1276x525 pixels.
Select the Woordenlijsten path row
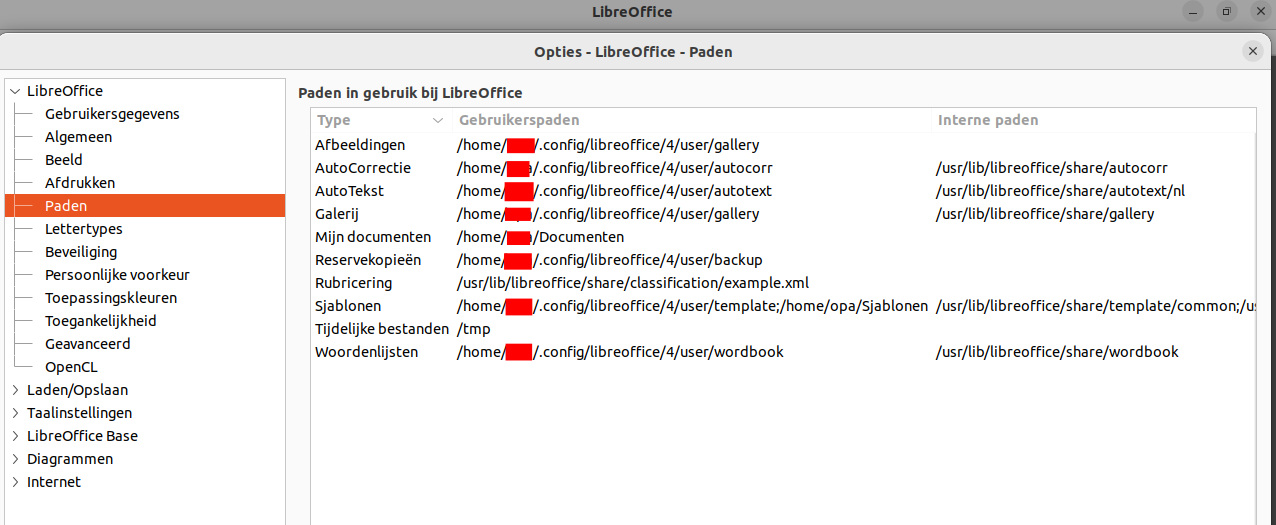[783, 352]
